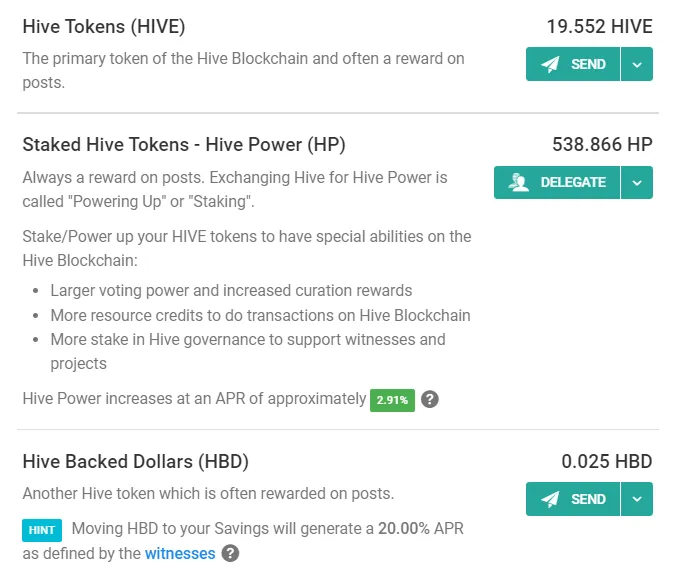Click the paper plane icon on HIVE Send
The width and height of the screenshot is (681, 569).
coord(550,64)
